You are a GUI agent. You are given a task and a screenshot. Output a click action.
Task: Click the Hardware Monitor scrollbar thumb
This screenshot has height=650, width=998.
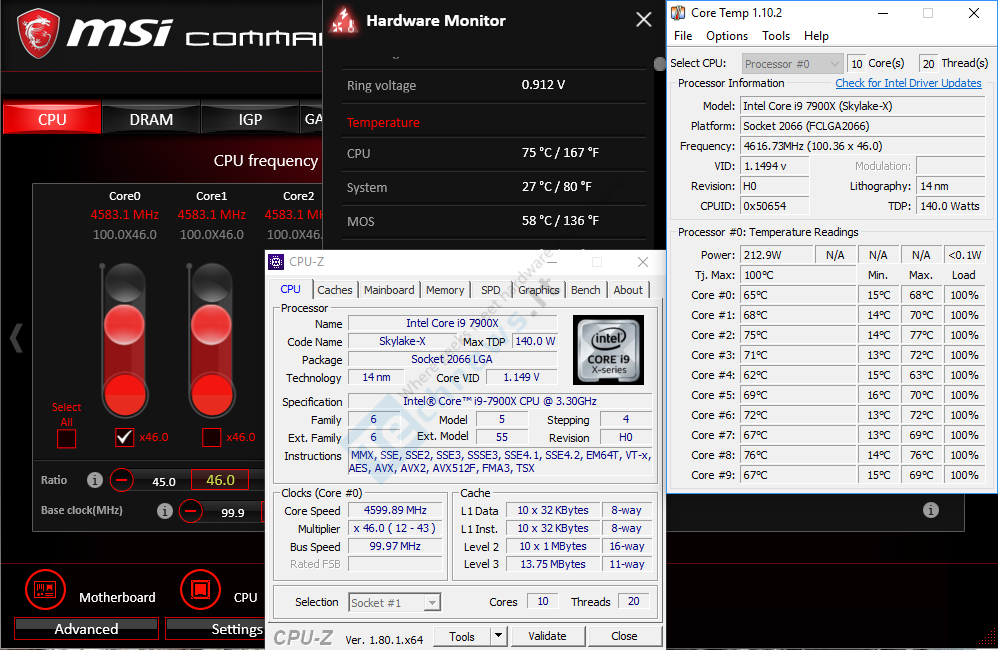(659, 64)
